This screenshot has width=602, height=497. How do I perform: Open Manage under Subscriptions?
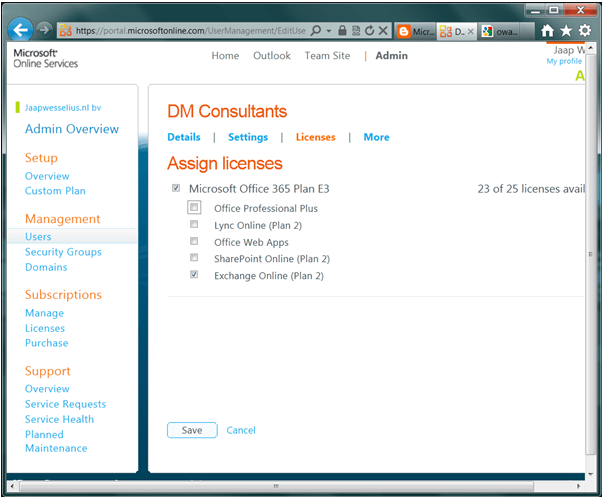[45, 313]
